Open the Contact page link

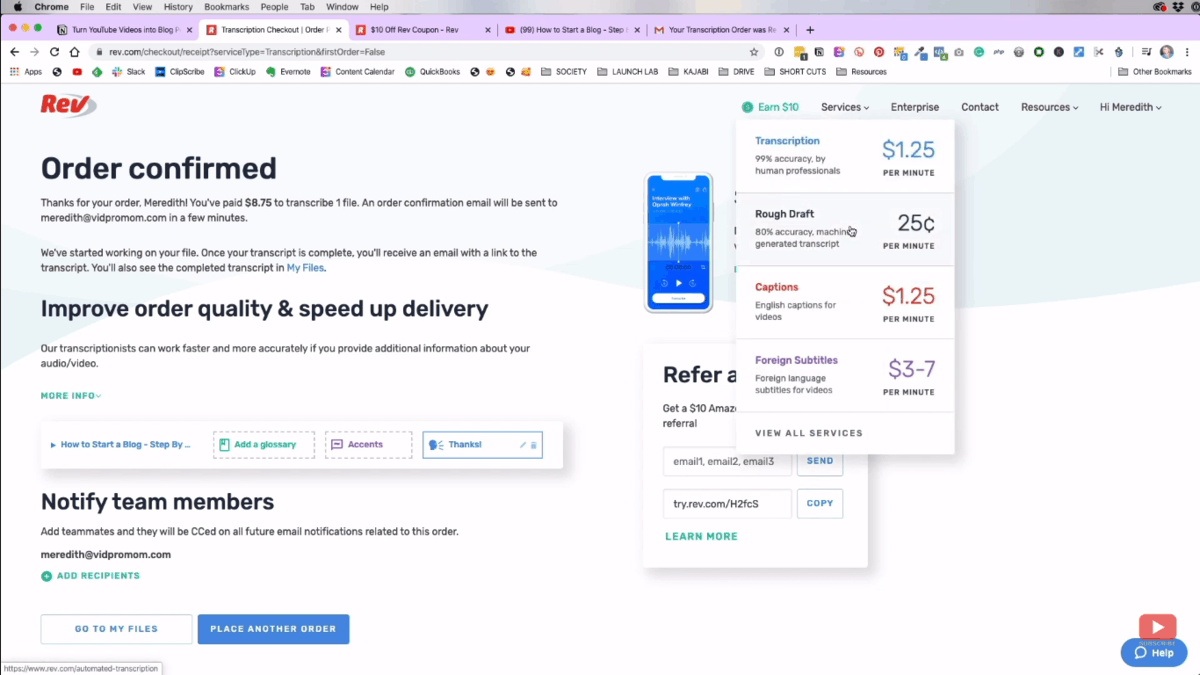coord(980,107)
